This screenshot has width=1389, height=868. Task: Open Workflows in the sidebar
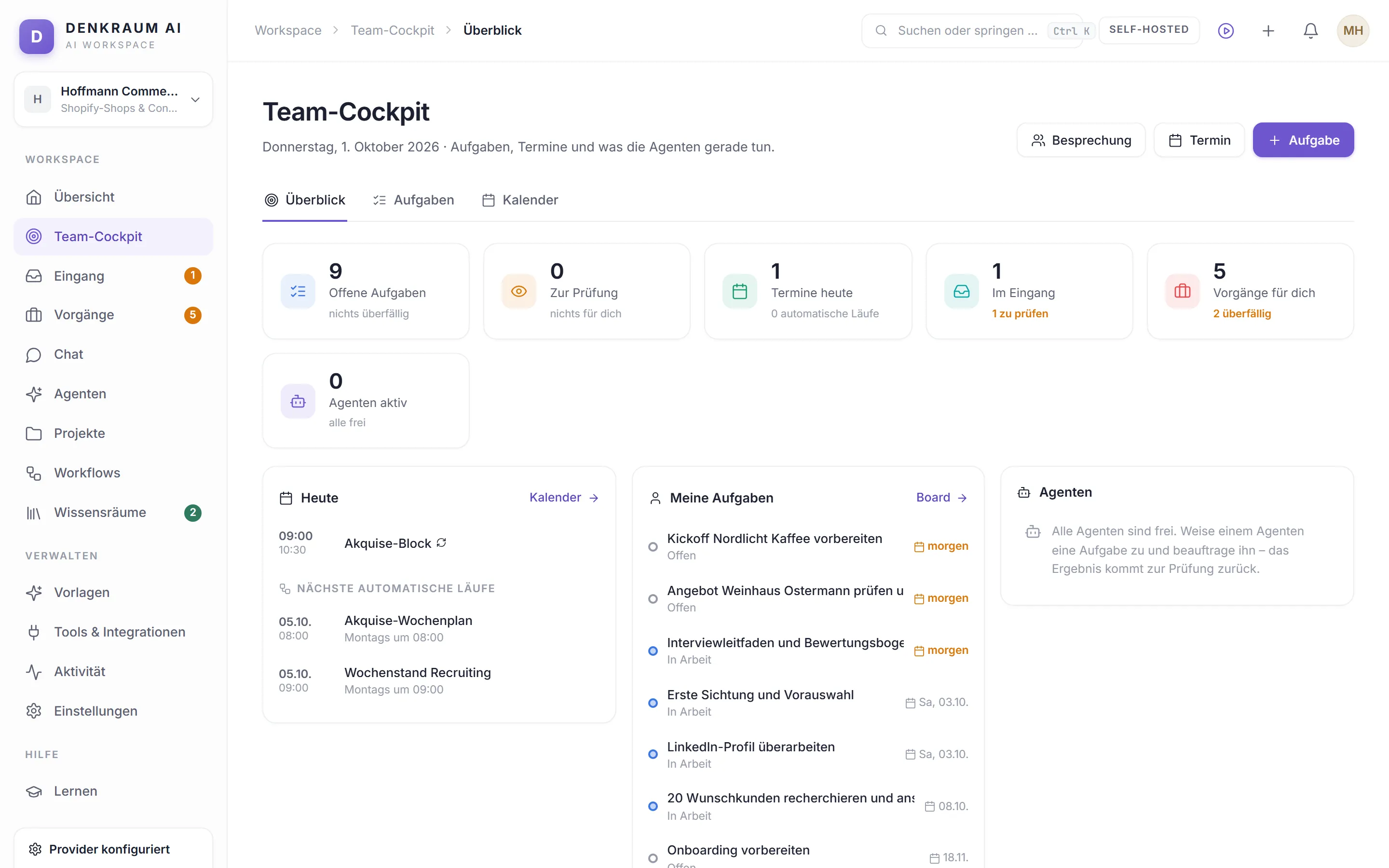113,473
